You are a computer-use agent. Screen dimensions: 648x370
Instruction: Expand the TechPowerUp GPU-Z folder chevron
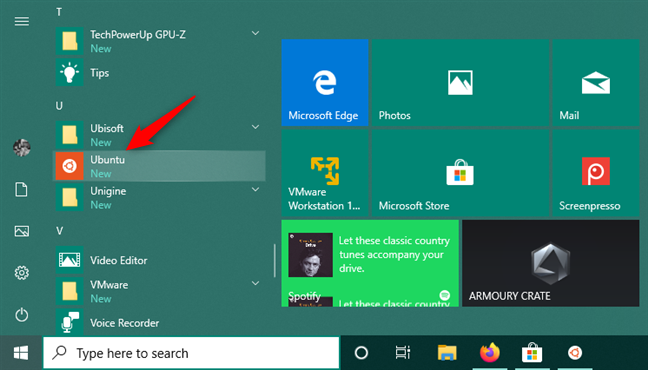coord(255,33)
